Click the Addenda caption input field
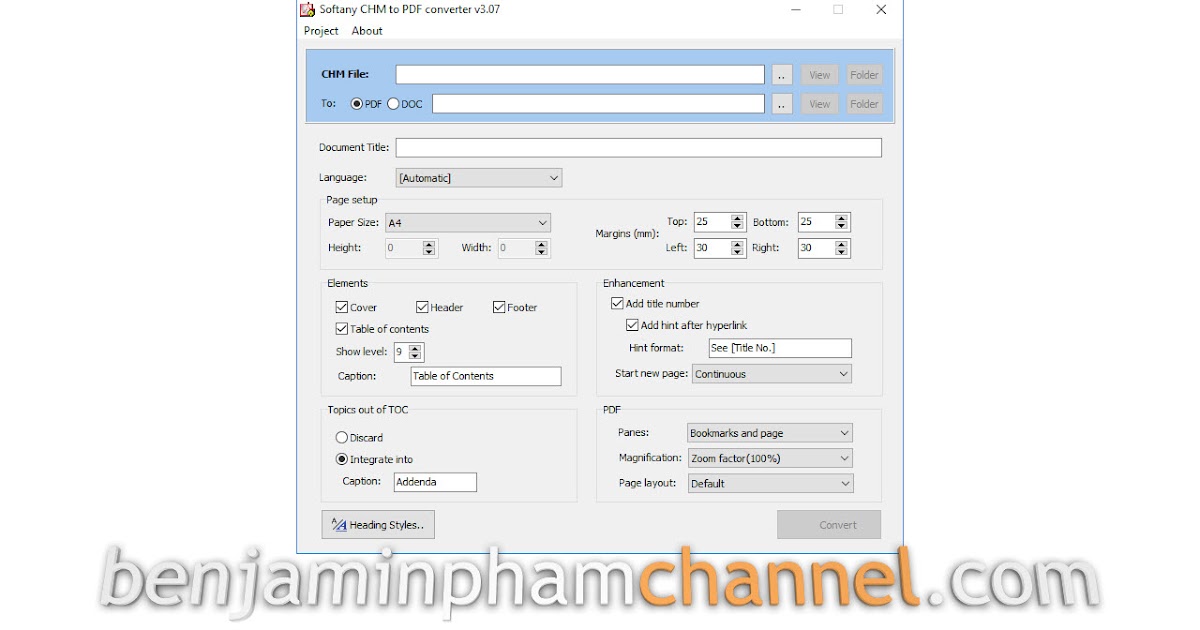Screen dimensions: 1200x630 point(435,482)
